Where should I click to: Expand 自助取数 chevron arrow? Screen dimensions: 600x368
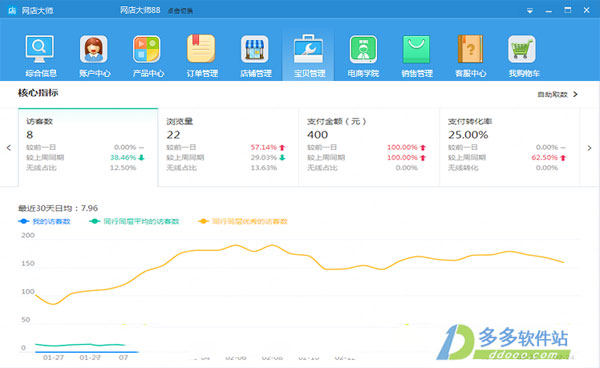[x=575, y=94]
